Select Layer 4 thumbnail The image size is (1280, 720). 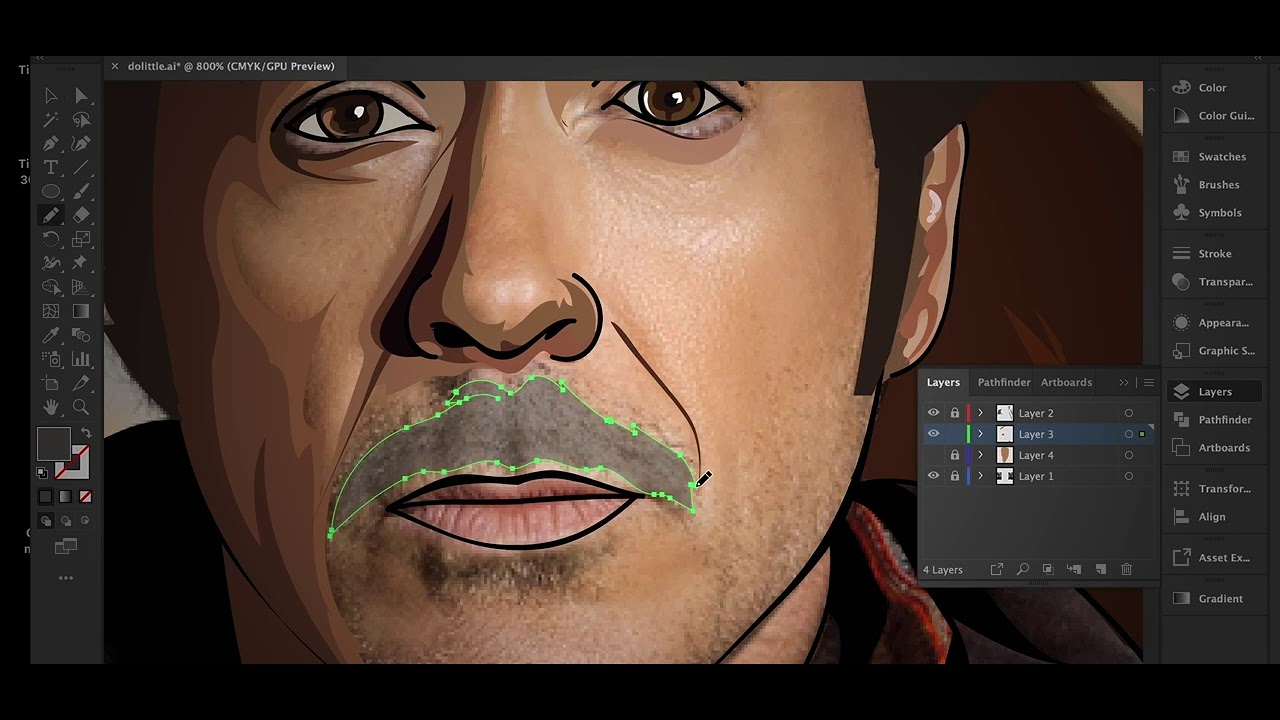1005,455
